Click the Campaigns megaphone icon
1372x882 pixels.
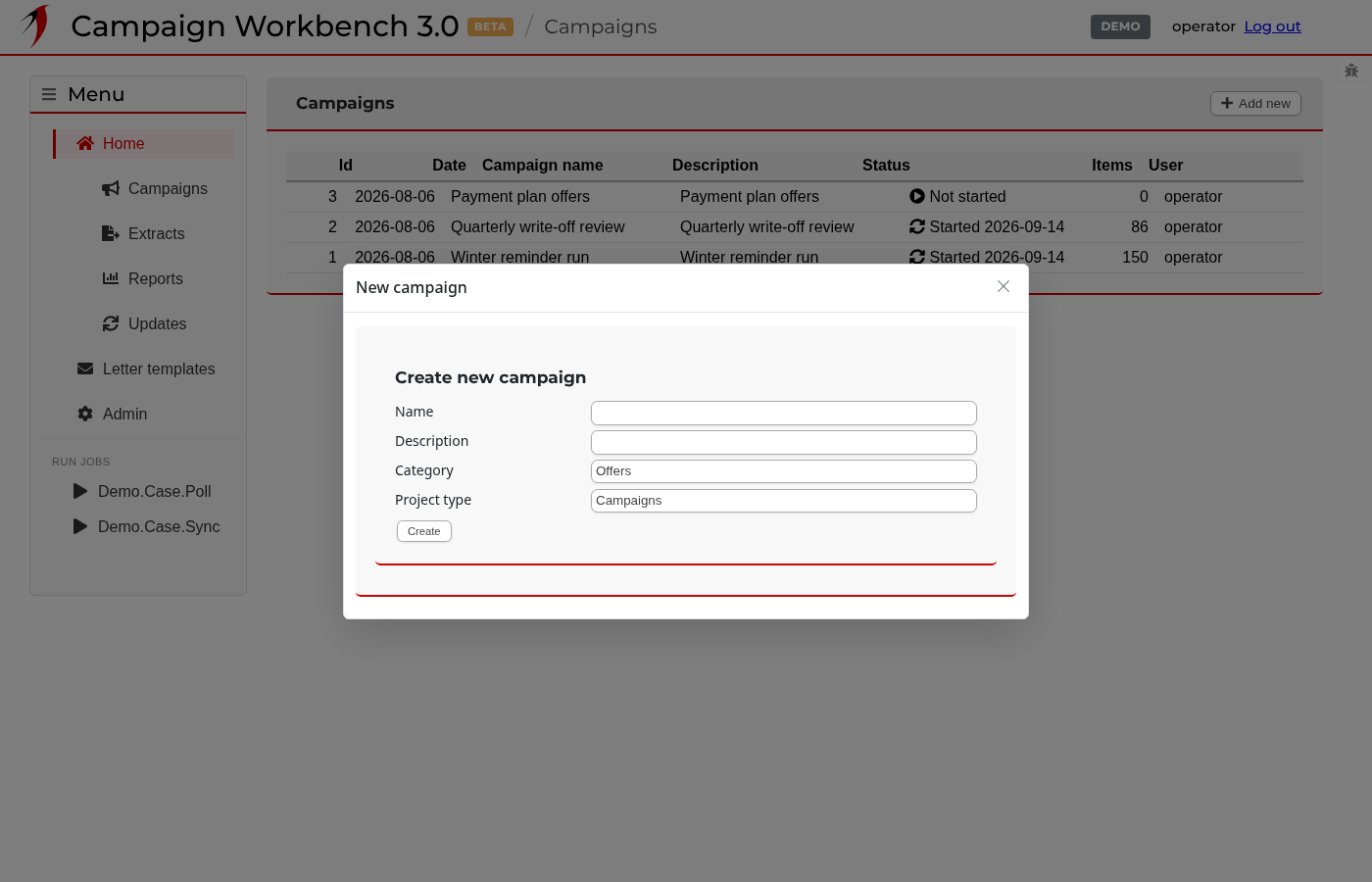coord(111,188)
